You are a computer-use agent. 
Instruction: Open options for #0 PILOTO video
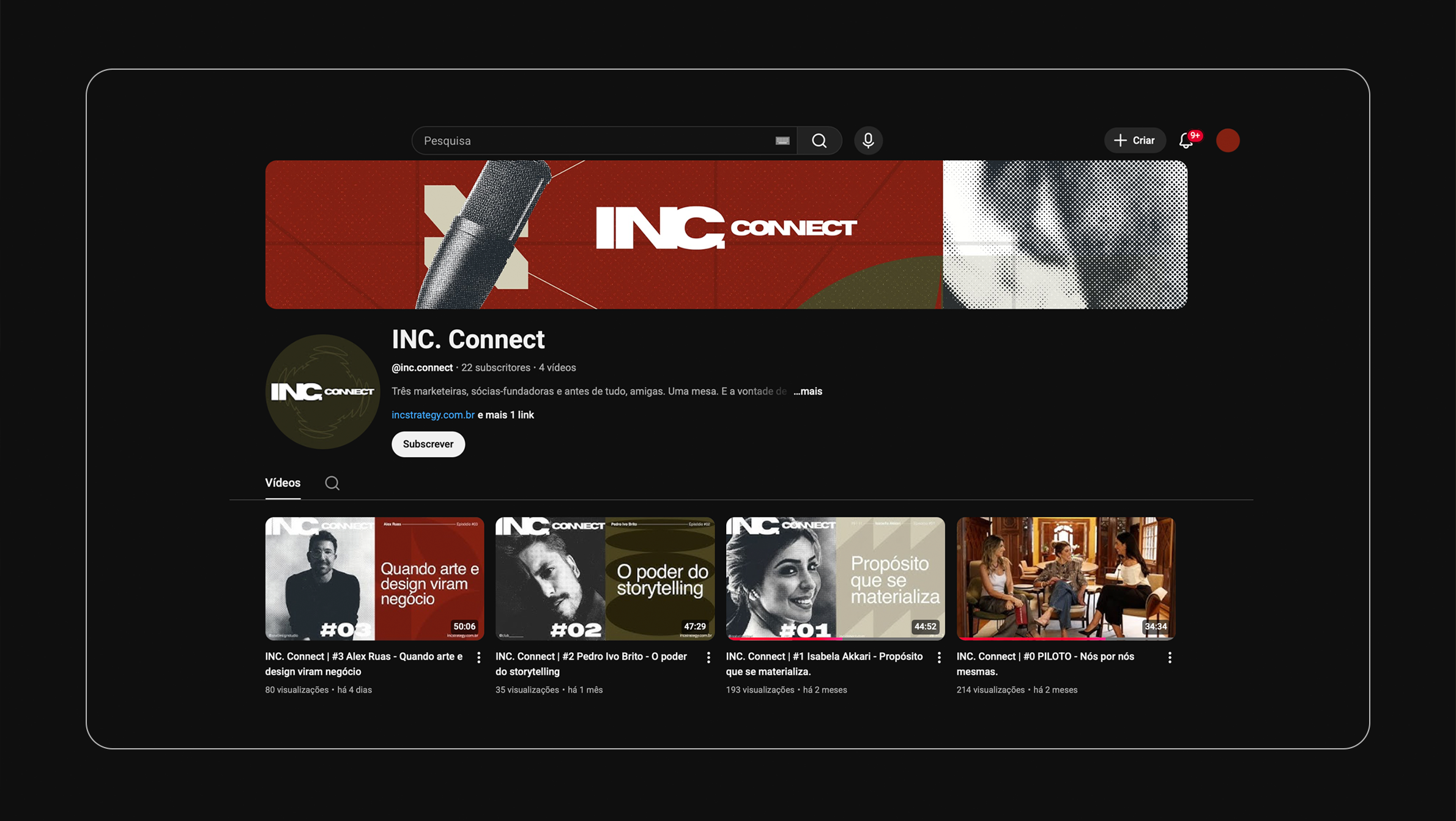(1169, 657)
